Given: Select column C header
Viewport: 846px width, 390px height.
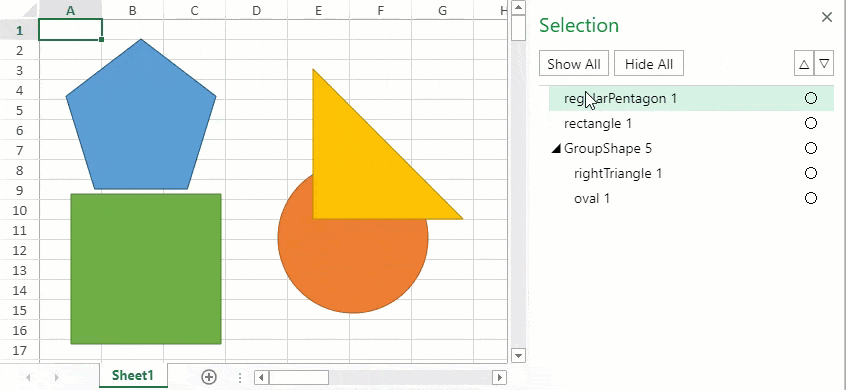Looking at the screenshot, I should tap(194, 10).
